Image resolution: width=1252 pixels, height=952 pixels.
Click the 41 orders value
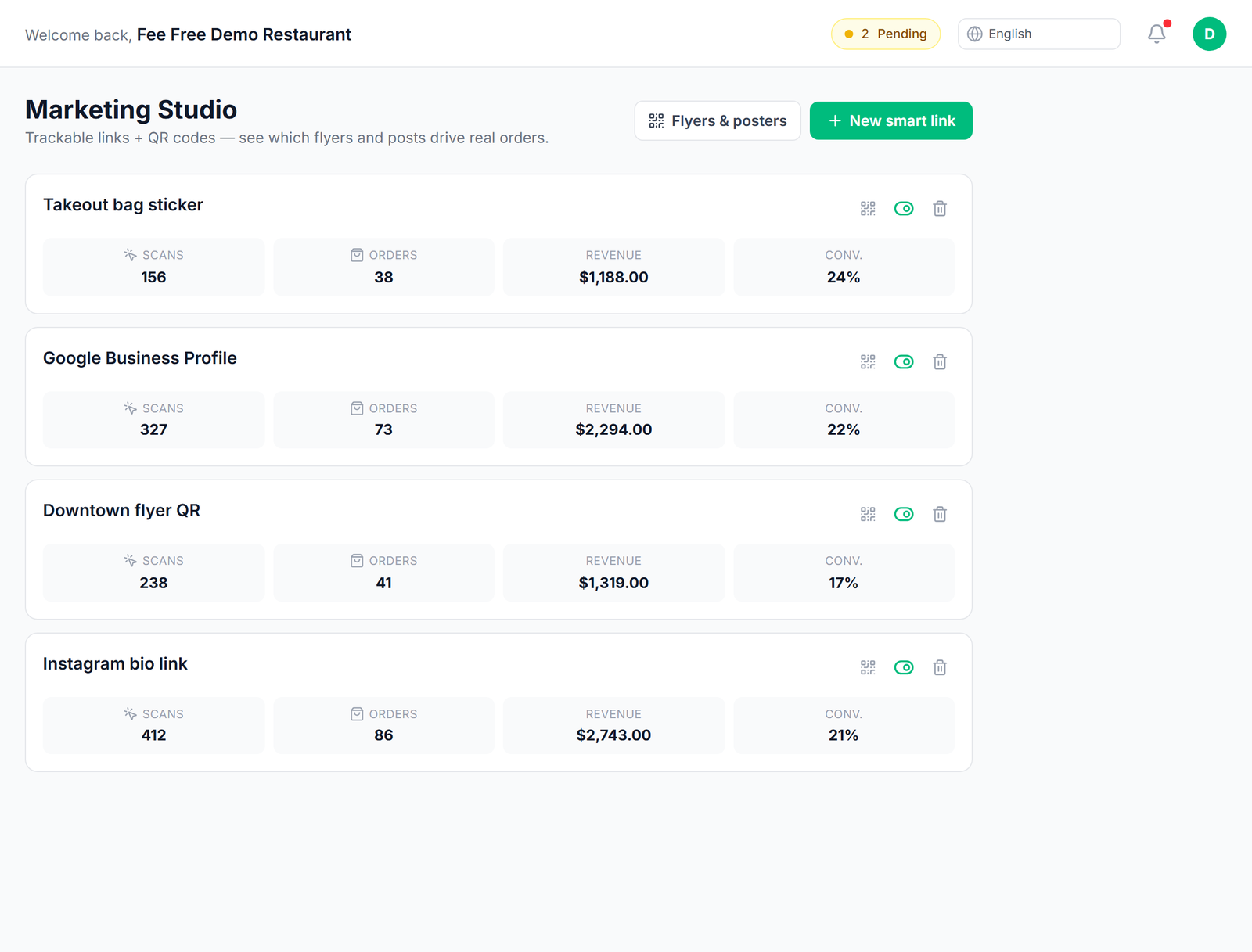[x=383, y=583]
